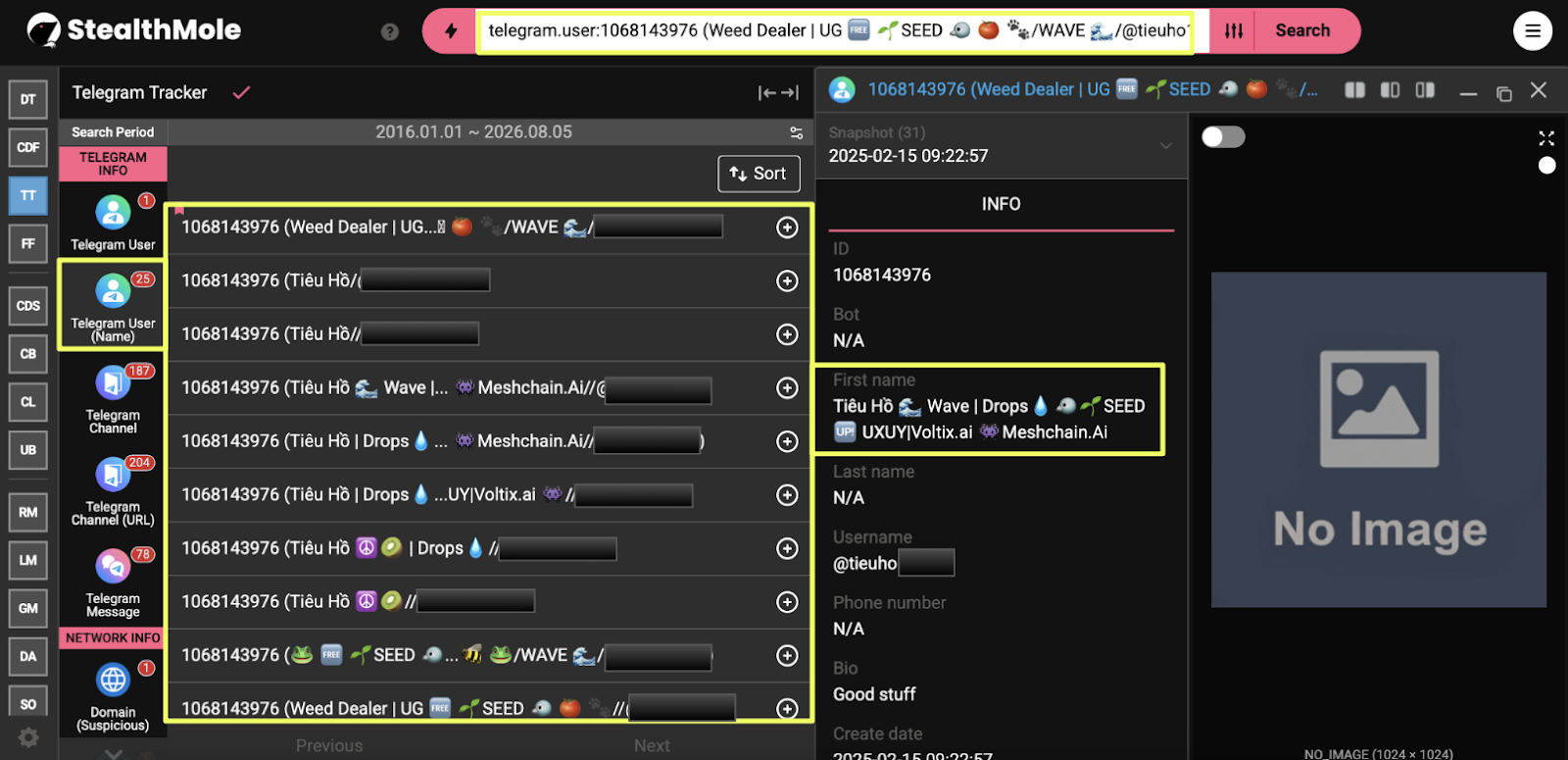Select the Telegram Channel category

coord(113,399)
